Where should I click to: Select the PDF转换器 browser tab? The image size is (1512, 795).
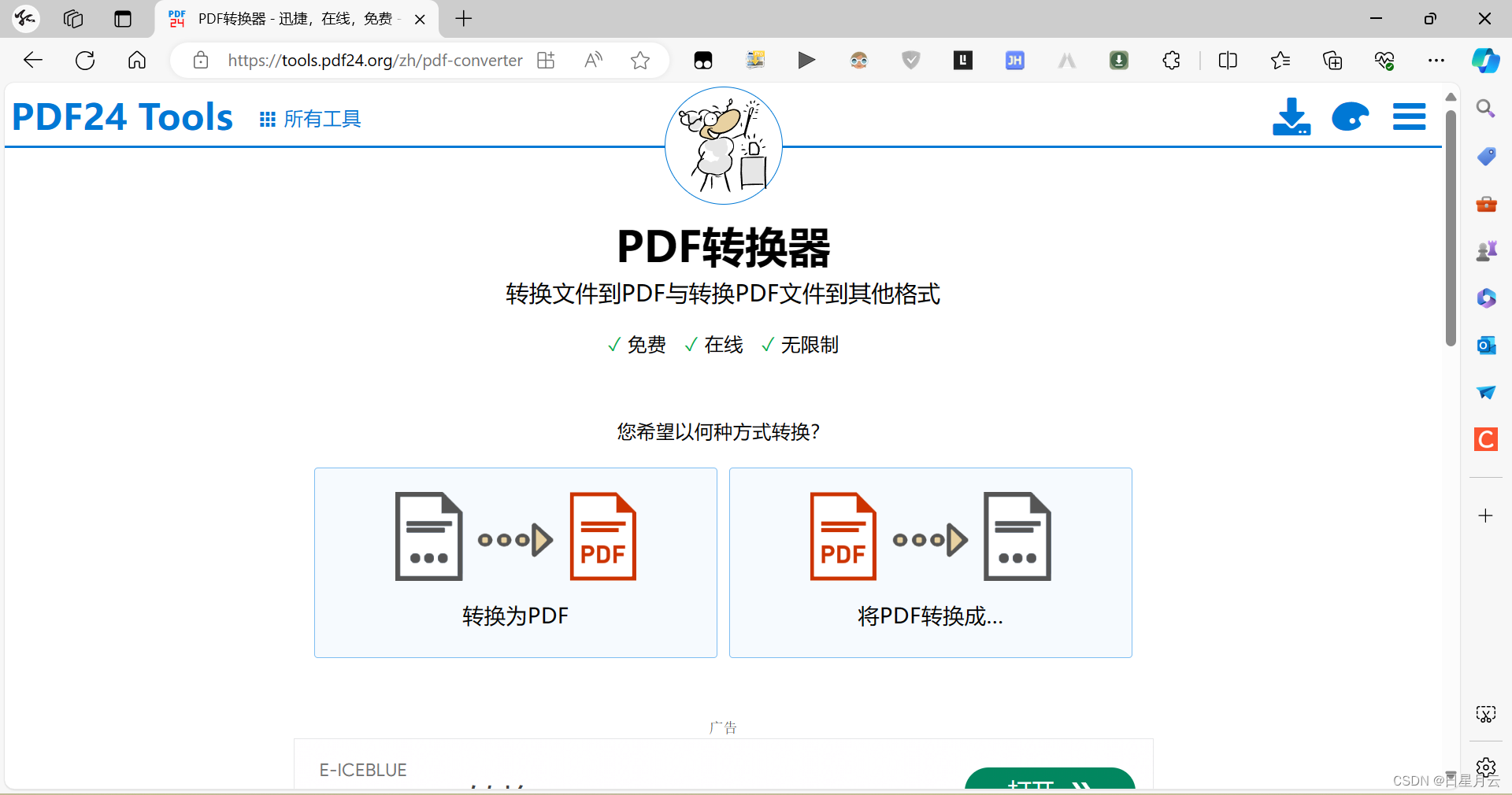[296, 19]
